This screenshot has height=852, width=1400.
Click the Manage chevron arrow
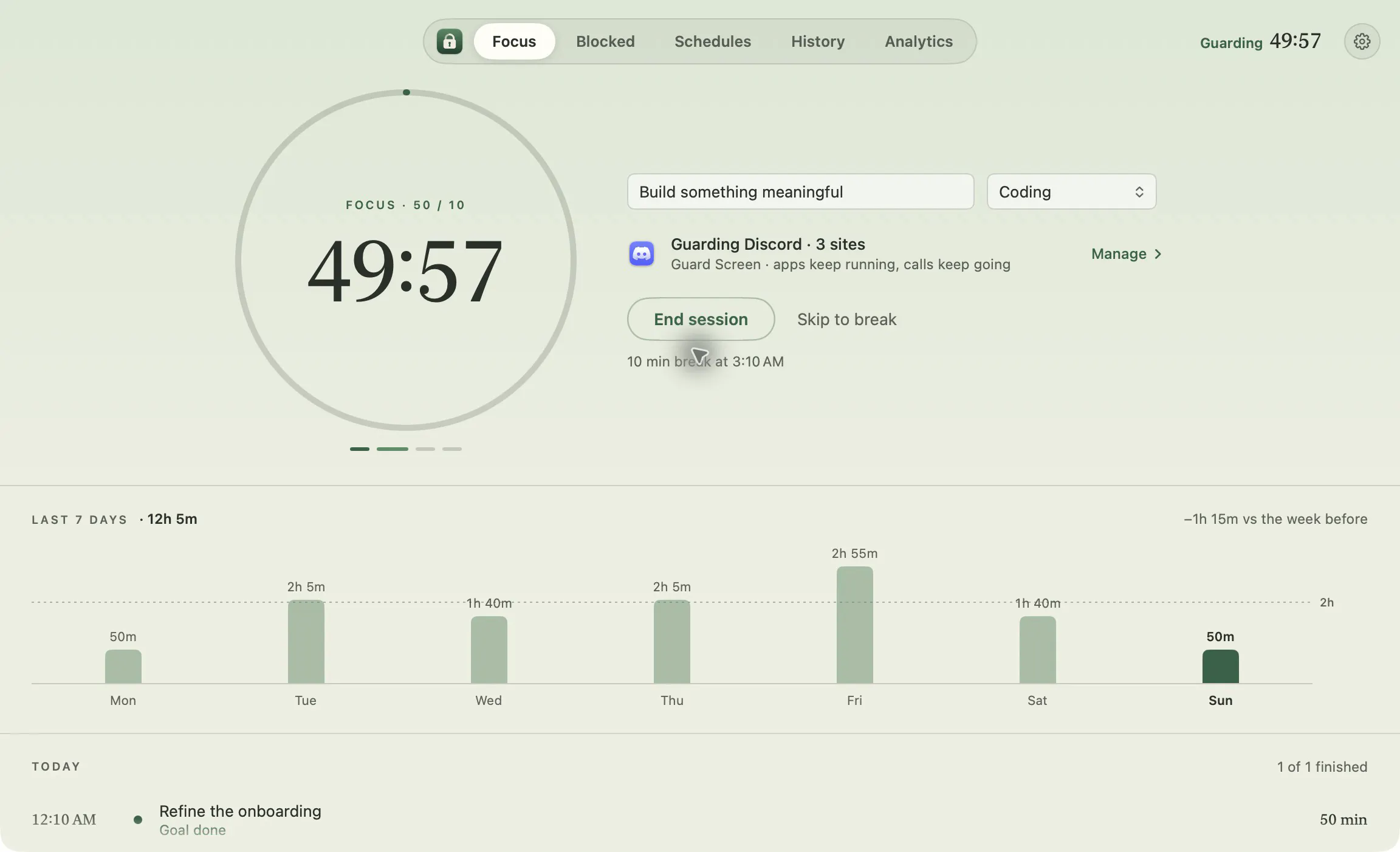tap(1158, 254)
